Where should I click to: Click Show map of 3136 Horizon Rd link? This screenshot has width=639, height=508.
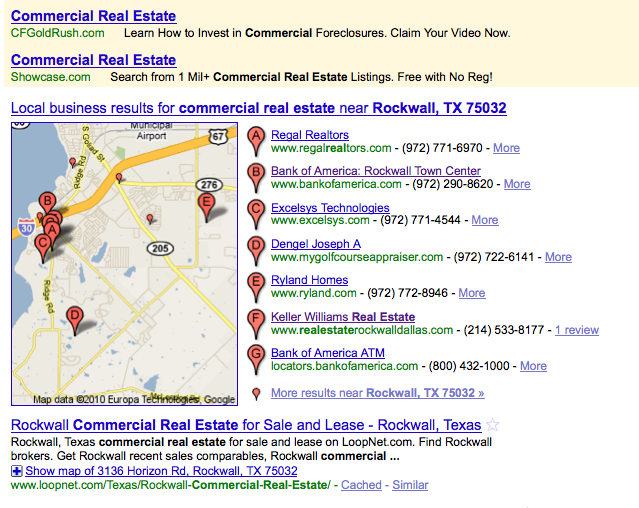[161, 471]
